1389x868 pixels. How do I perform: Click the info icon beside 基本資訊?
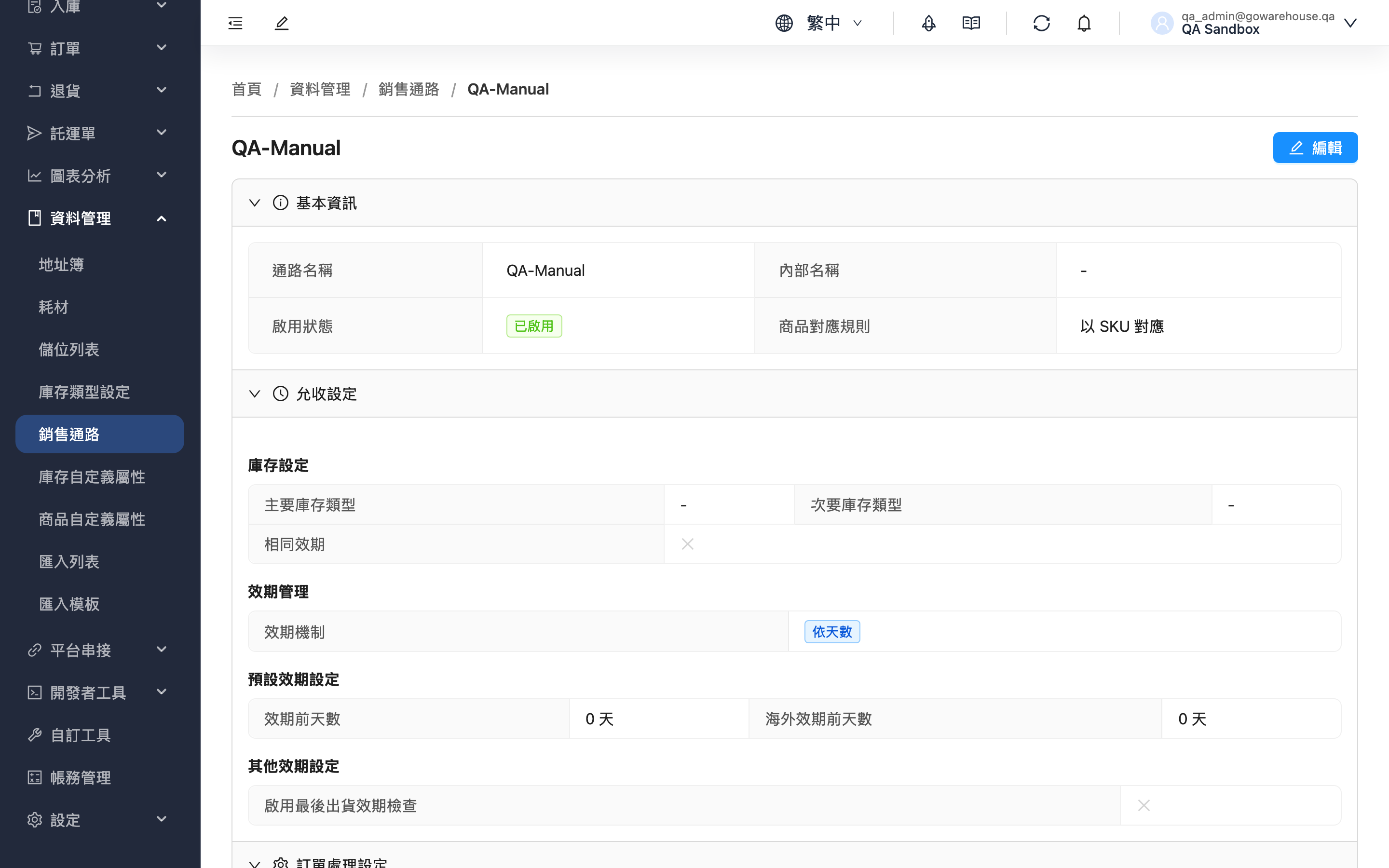(281, 203)
